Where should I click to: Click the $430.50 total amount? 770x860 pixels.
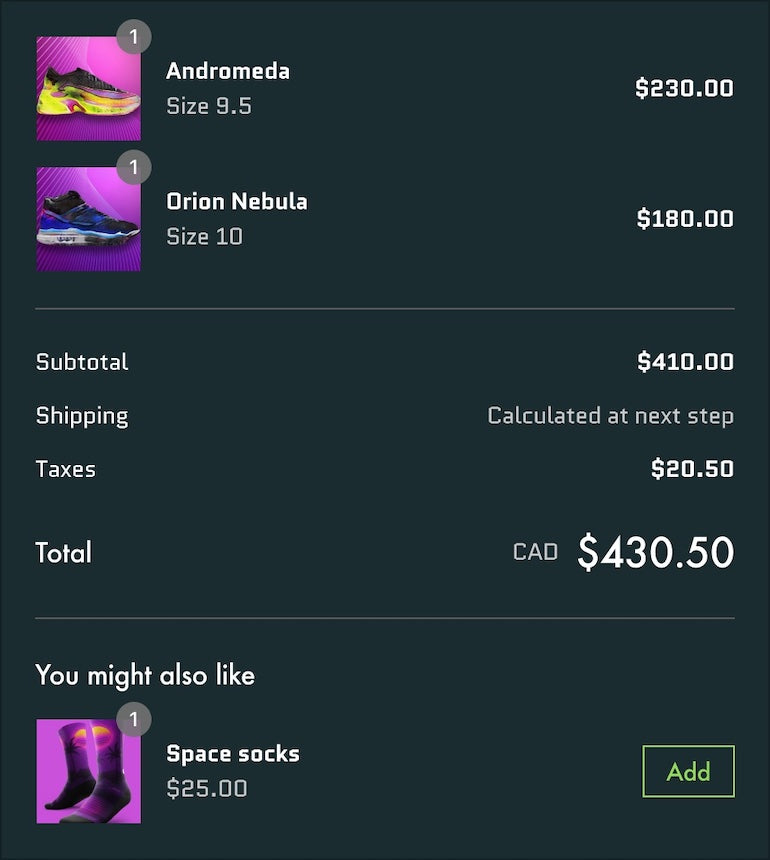click(655, 552)
